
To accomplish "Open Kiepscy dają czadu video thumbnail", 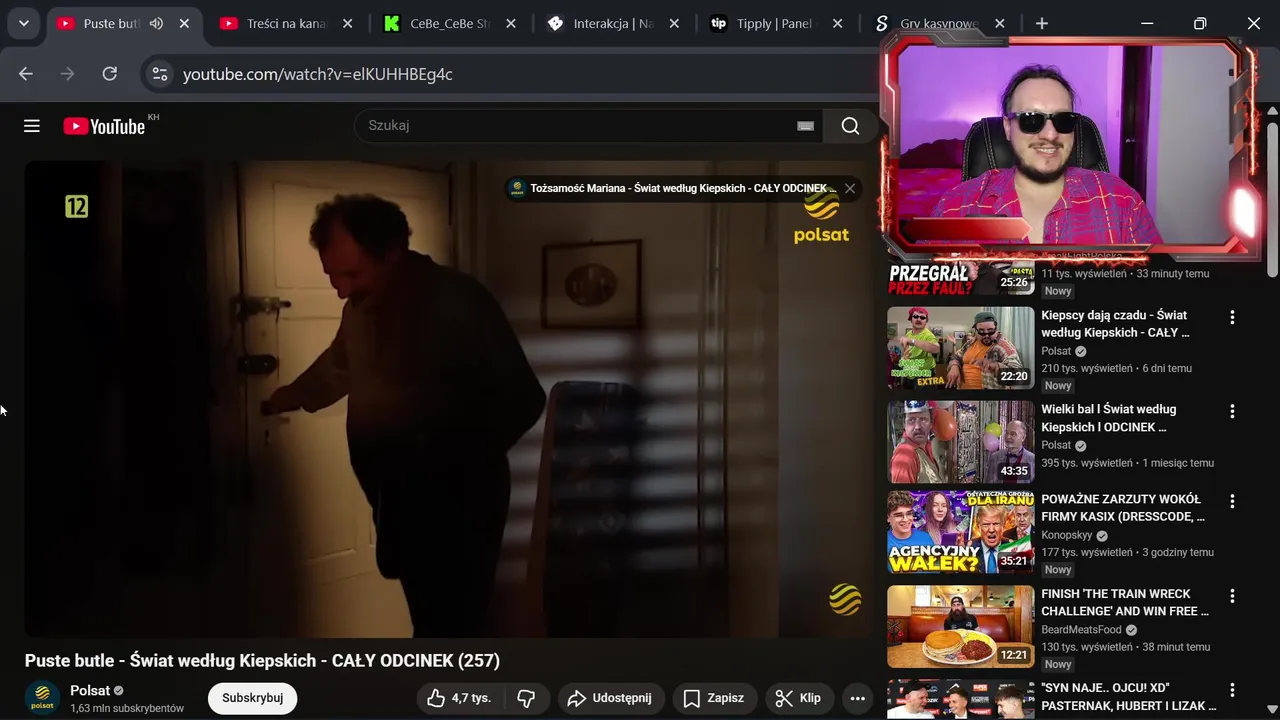I will (x=960, y=348).
